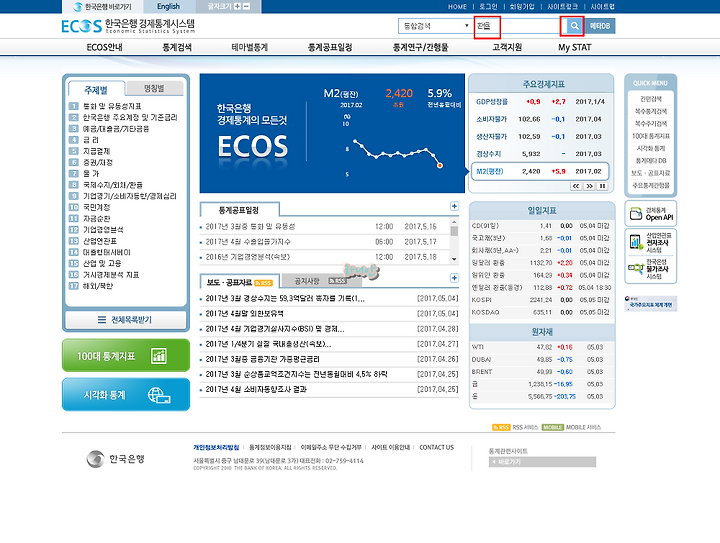Show next indicator with the » button
The height and width of the screenshot is (543, 720).
(x=589, y=186)
